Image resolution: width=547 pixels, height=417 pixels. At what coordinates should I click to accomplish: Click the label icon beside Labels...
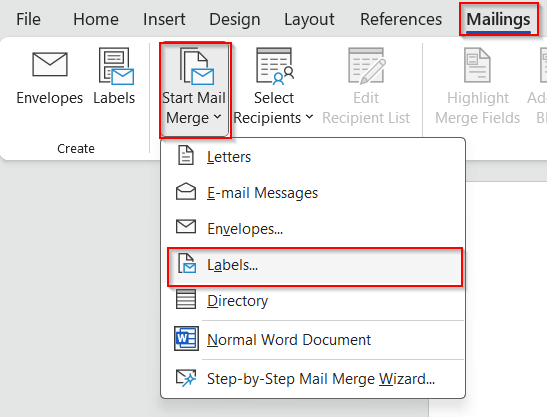[187, 263]
